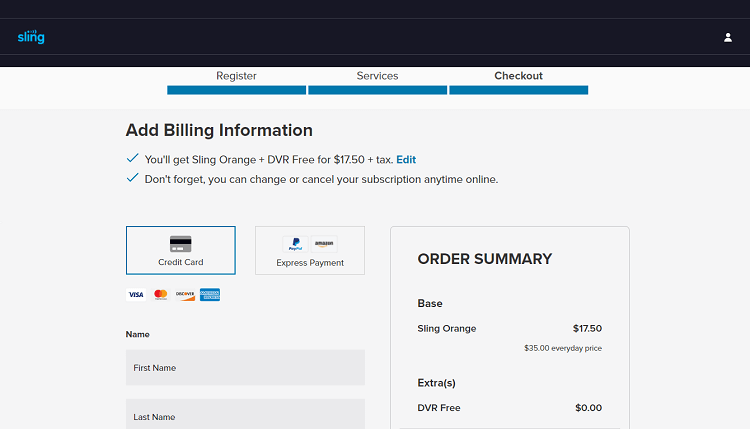Click the Edit link to change the plan
The width and height of the screenshot is (750, 429).
(406, 160)
